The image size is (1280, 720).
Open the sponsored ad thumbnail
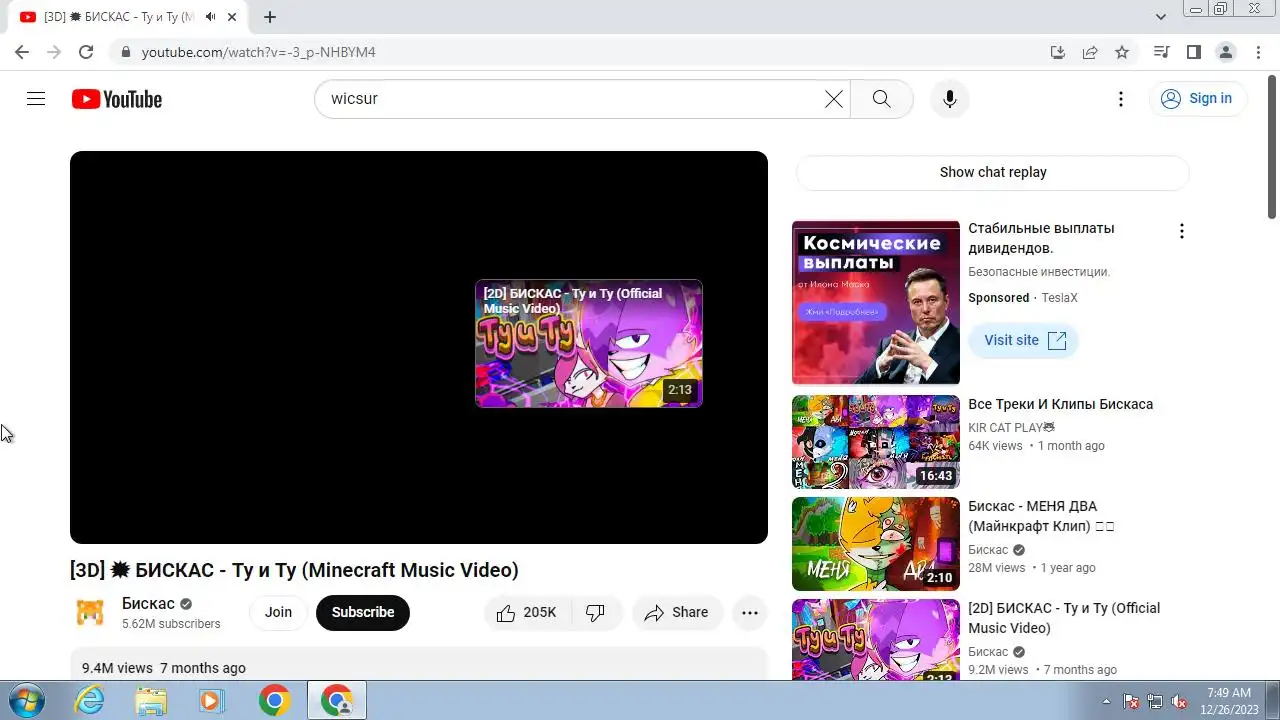[876, 303]
